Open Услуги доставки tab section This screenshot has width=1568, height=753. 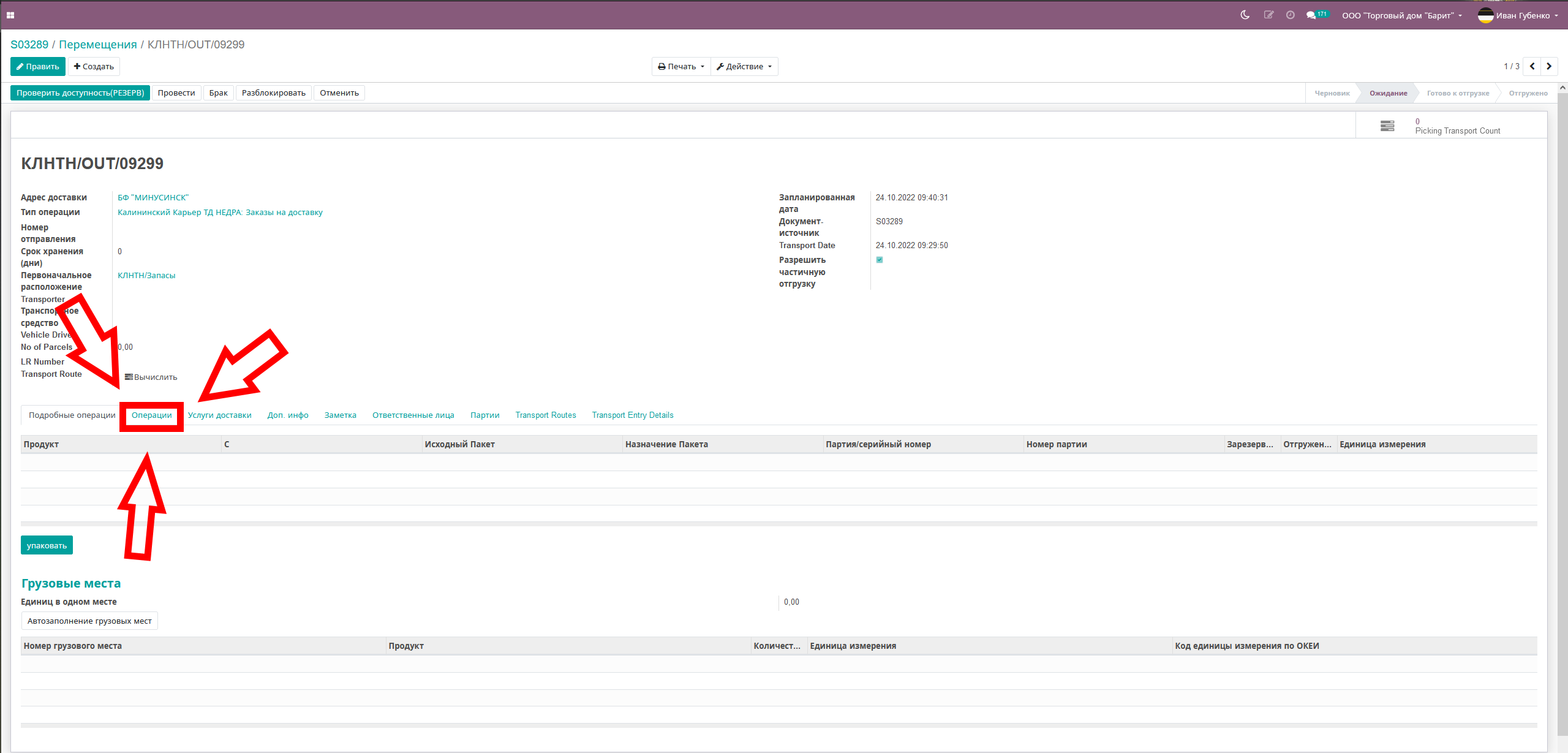(x=220, y=415)
